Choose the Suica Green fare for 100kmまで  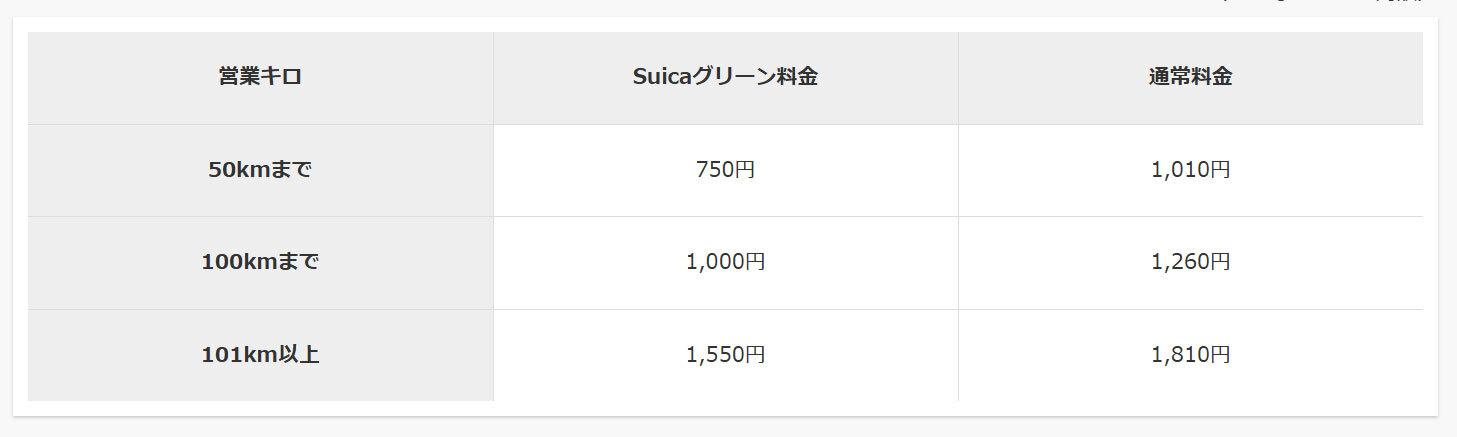click(725, 262)
